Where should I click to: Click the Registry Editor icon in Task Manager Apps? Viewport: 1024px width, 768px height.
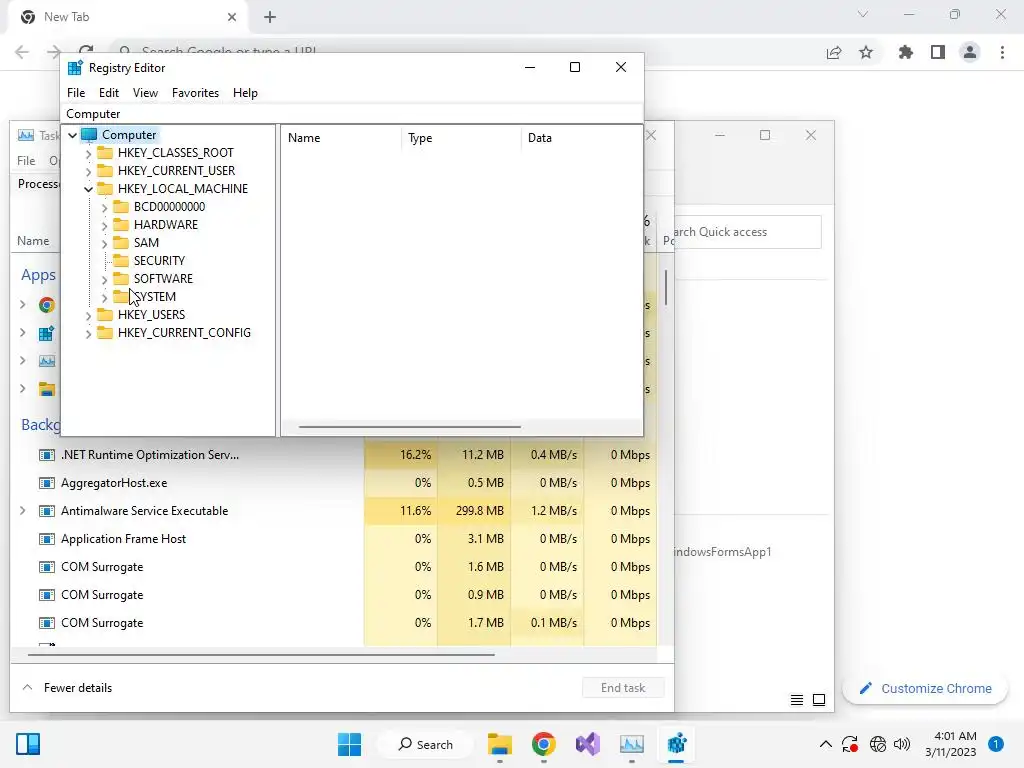pos(46,334)
